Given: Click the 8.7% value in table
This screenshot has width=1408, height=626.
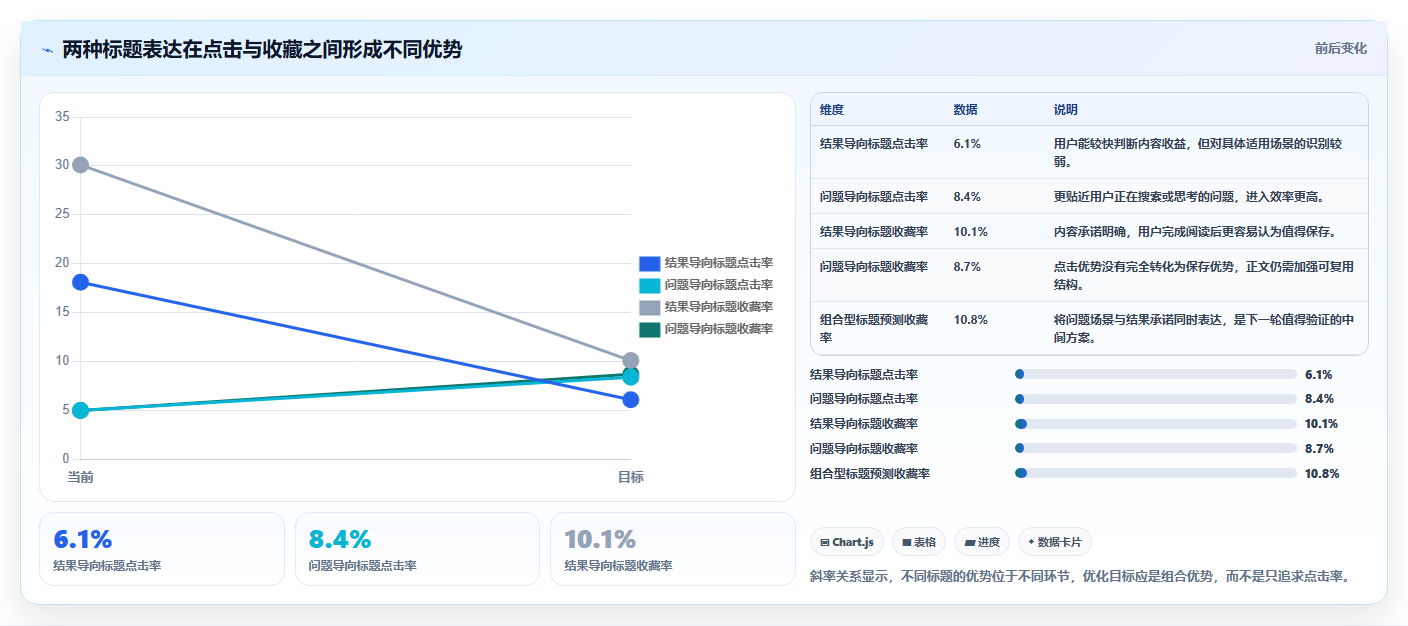Looking at the screenshot, I should [x=967, y=266].
